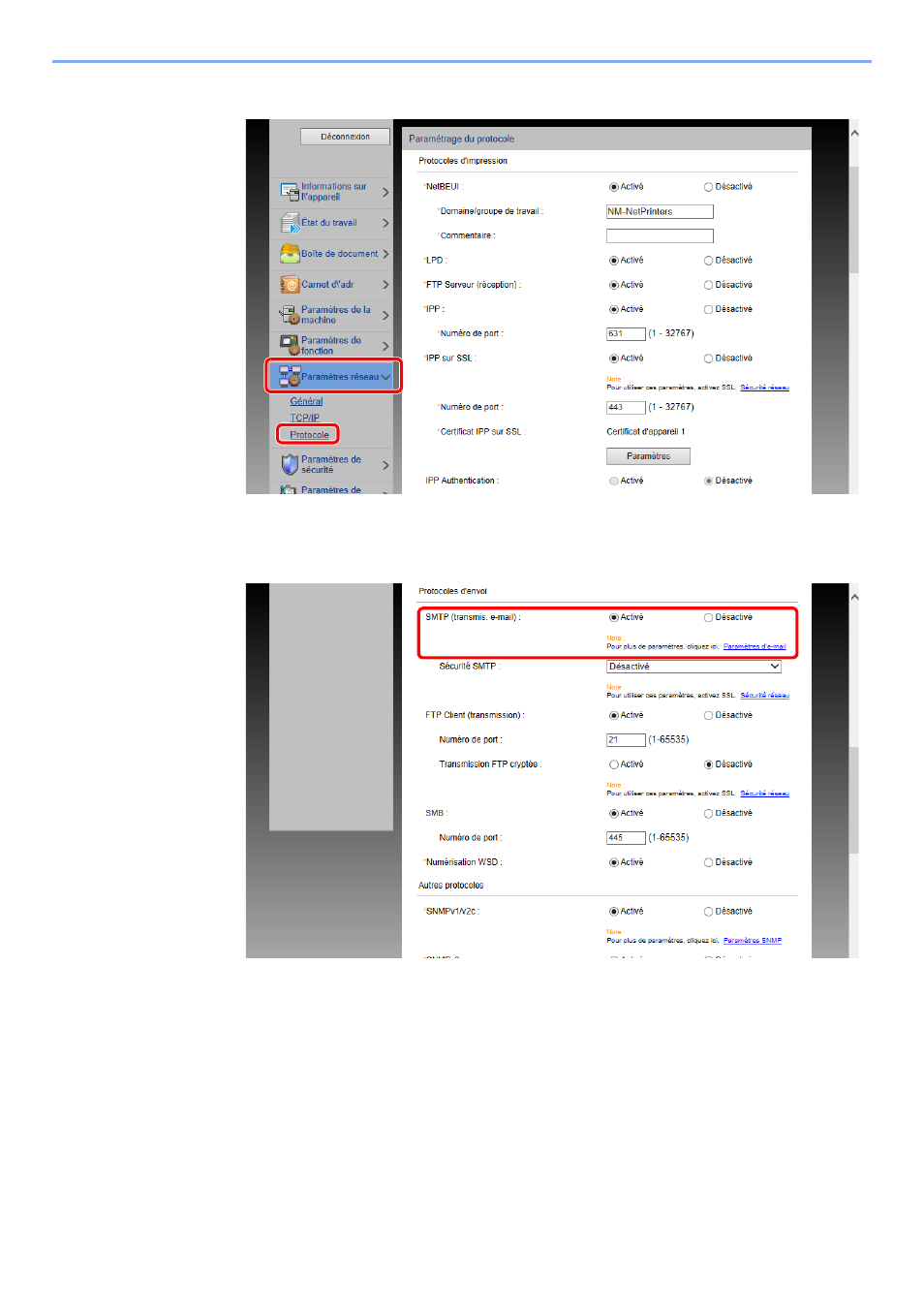Image resolution: width=924 pixels, height=1308 pixels.
Task: Open the Carnet d'adr menu
Action: [x=333, y=285]
